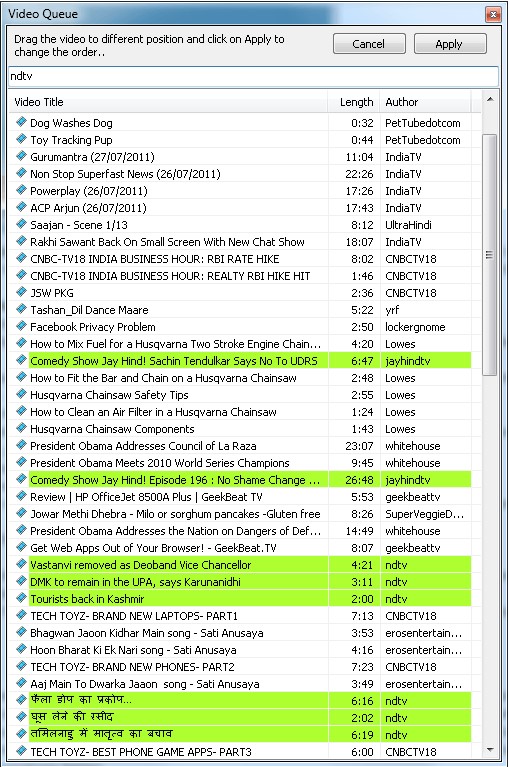Click the icon beside Sachin Tendulkar Says No To UDRS
Screen dimensions: 508x767
click(x=21, y=360)
